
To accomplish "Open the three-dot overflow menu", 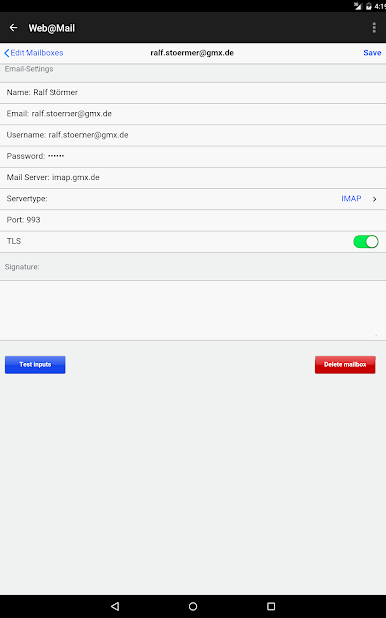I will pyautogui.click(x=374, y=28).
